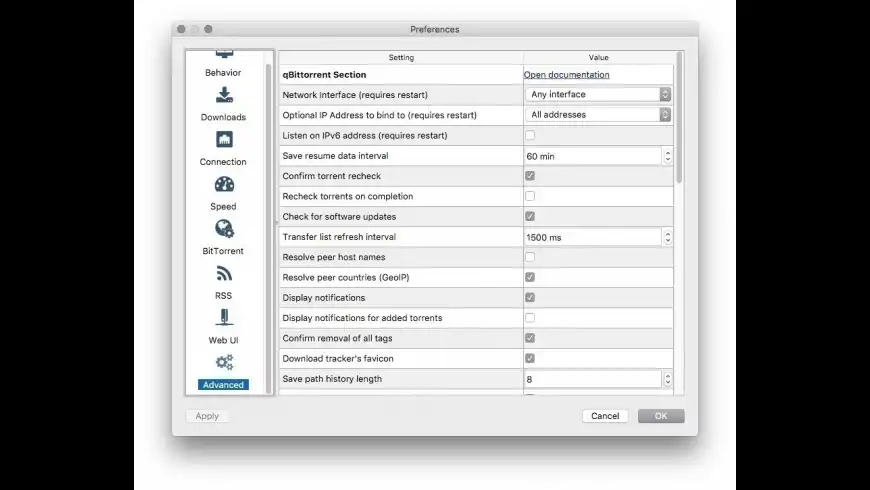The image size is (870, 490).
Task: Click the 60 min value field
Action: coord(593,156)
